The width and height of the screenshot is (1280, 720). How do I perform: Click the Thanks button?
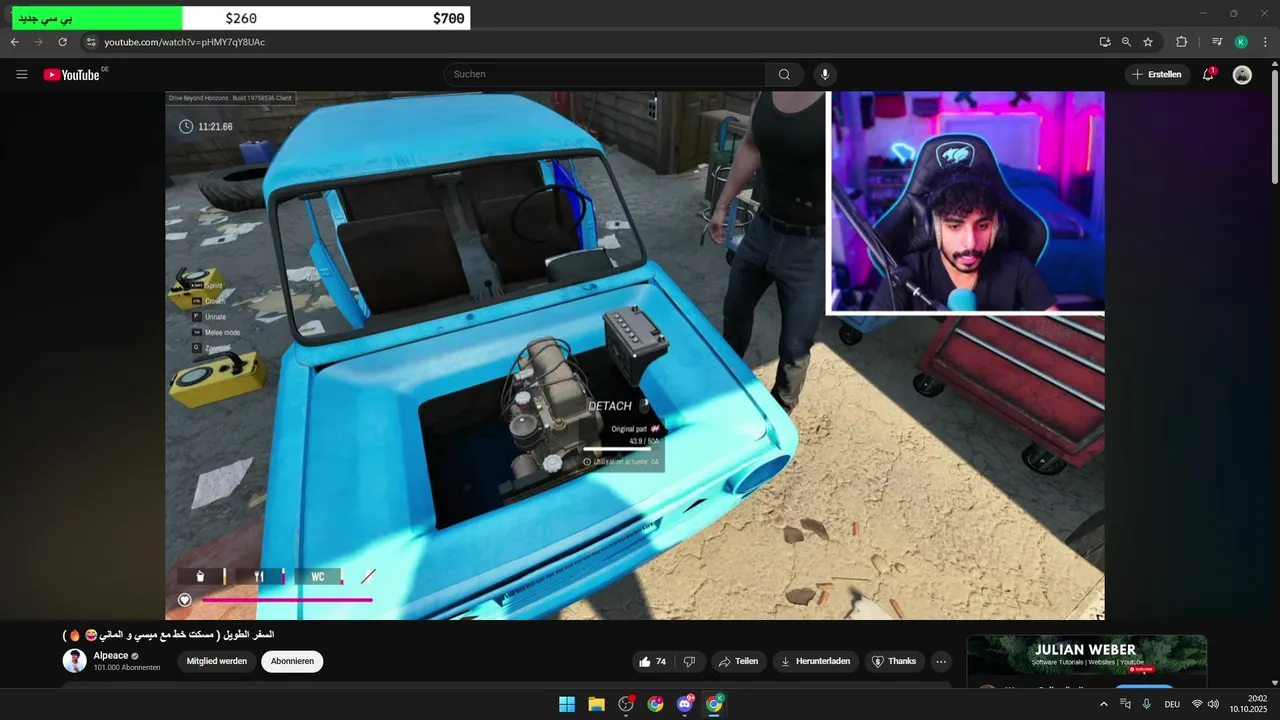pyautogui.click(x=894, y=661)
